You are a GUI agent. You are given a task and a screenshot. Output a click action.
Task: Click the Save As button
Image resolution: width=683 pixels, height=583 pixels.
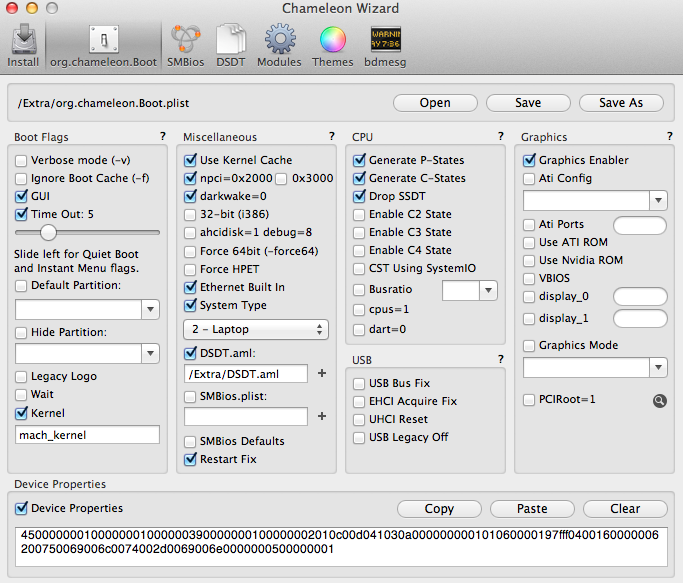(x=620, y=102)
